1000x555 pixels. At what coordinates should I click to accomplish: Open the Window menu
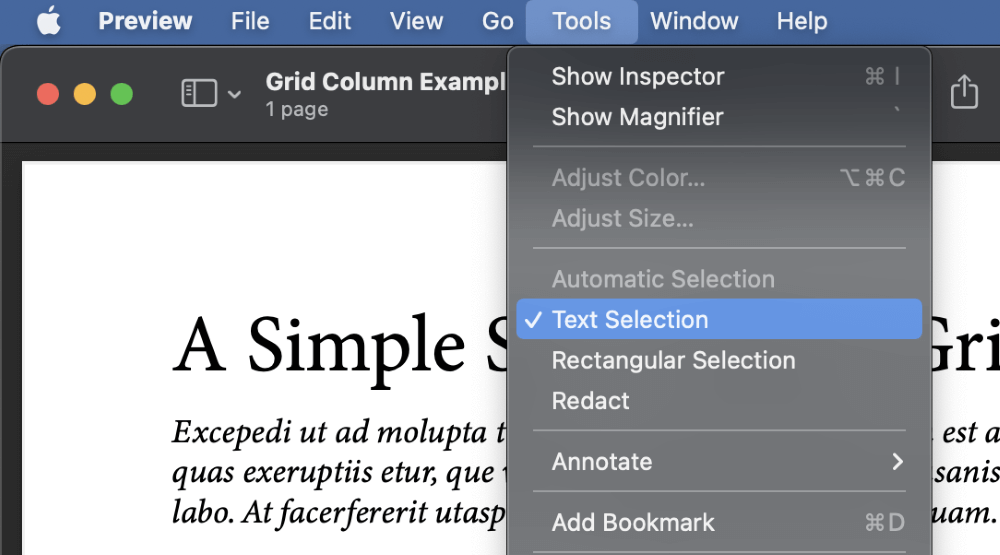694,21
